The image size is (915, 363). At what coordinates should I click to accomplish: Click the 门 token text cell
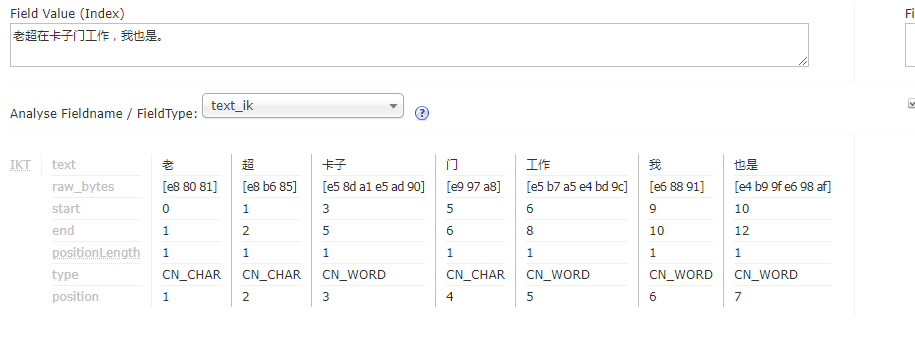[452, 165]
